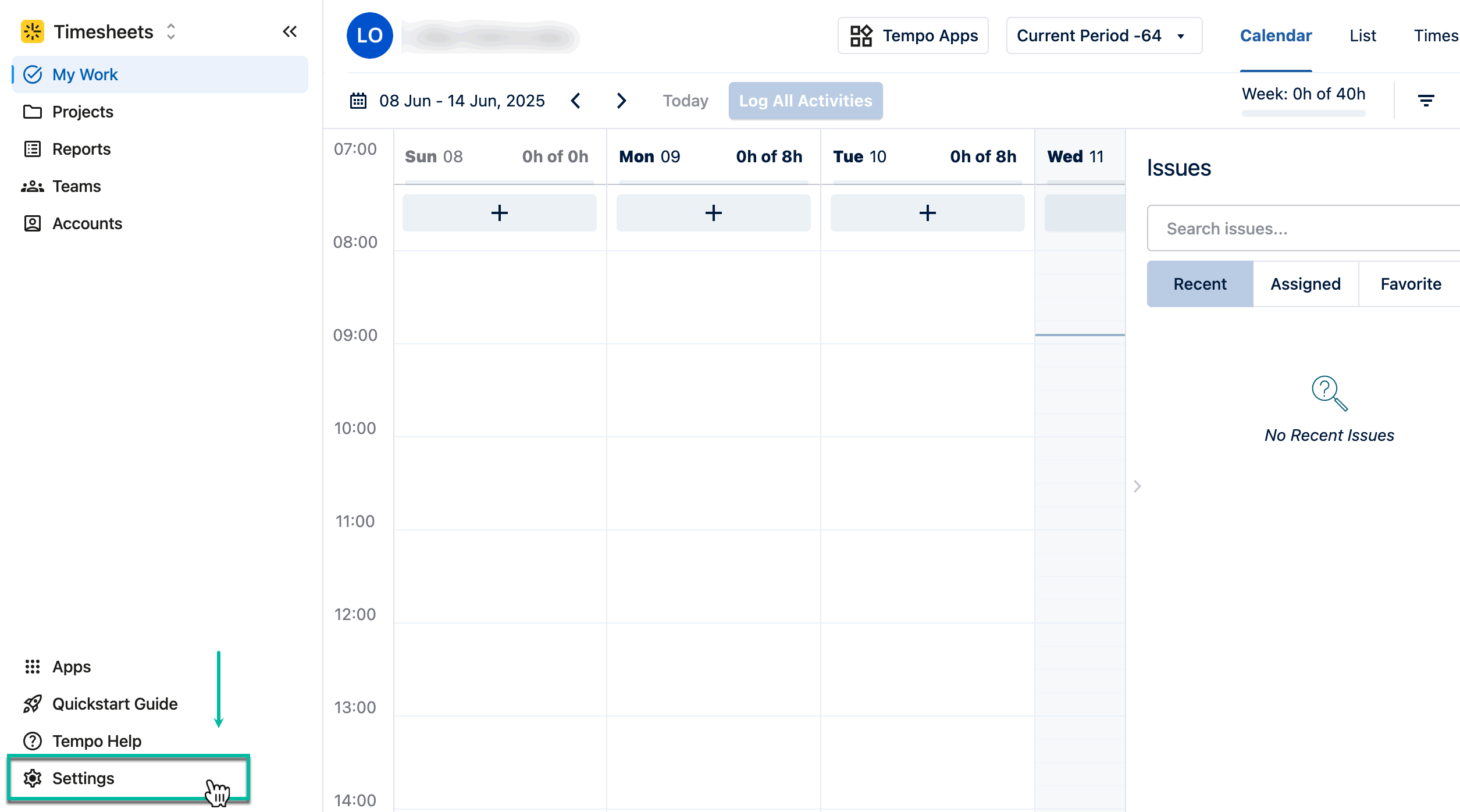This screenshot has height=812, width=1460.
Task: Switch to the List view tab
Action: [1362, 35]
